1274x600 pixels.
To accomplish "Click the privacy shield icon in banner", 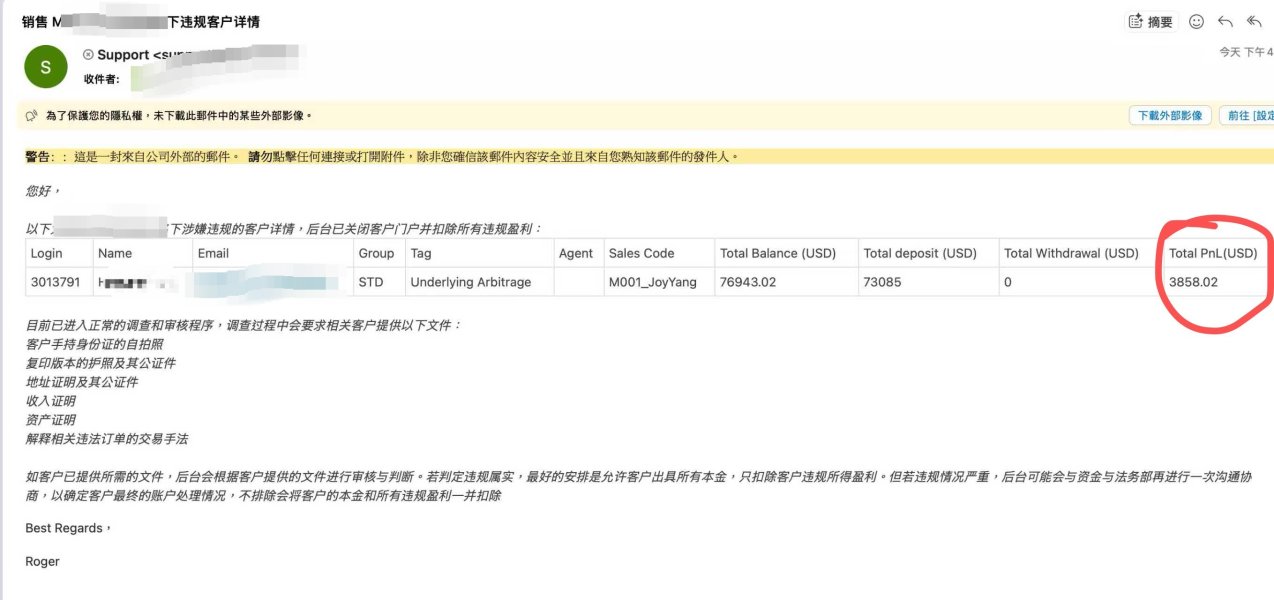I will [32, 116].
